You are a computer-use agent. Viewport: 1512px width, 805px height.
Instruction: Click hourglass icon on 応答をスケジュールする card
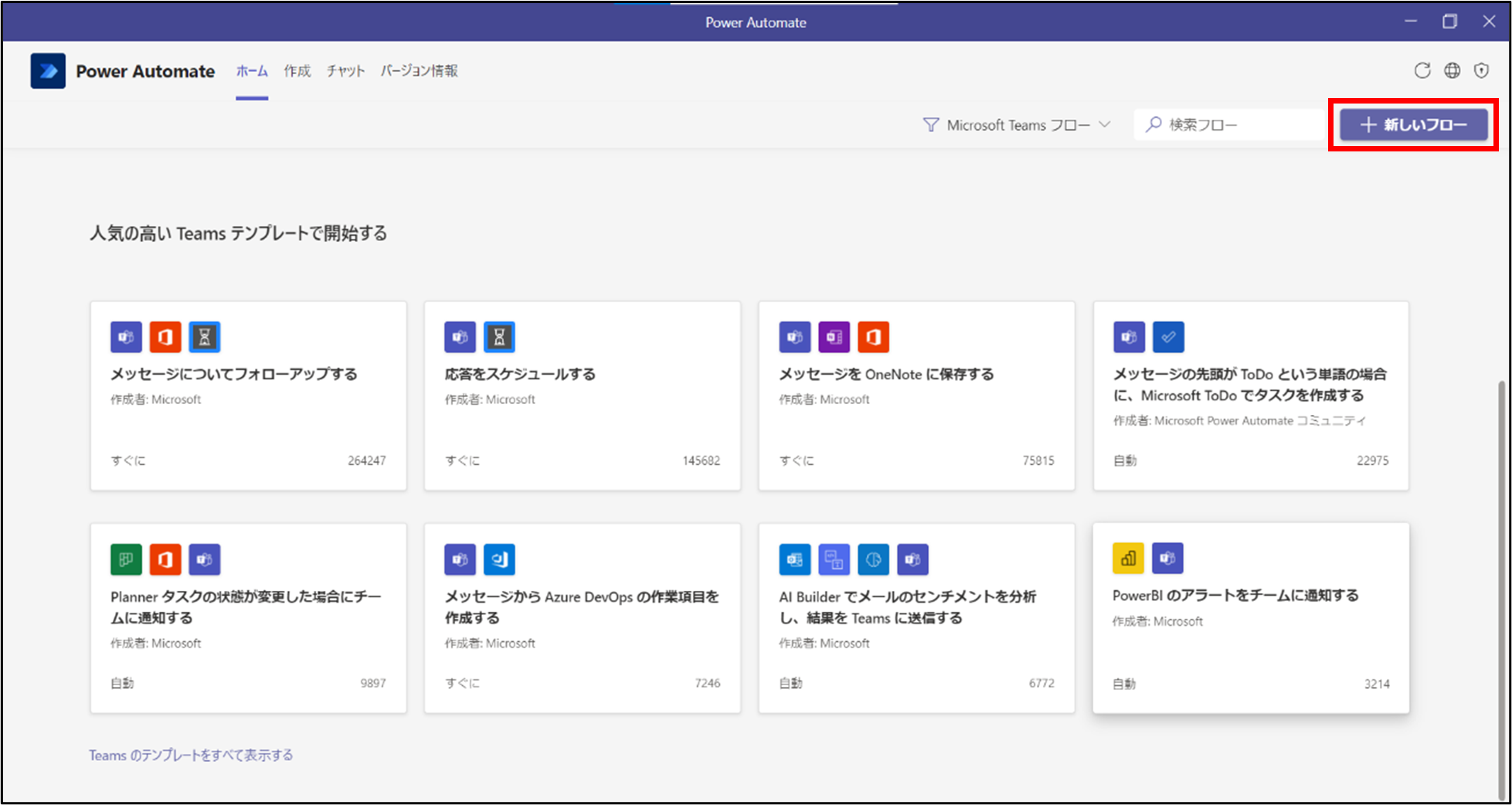coord(499,337)
